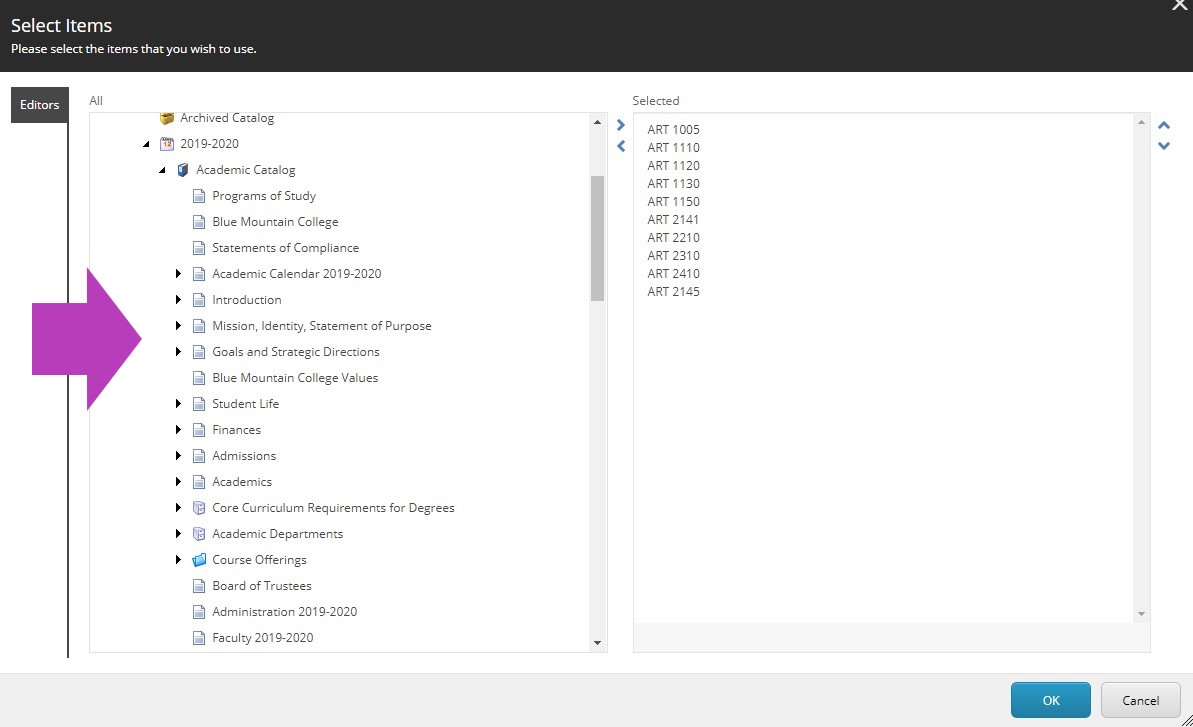Click the Course Offerings folder icon

(x=199, y=560)
